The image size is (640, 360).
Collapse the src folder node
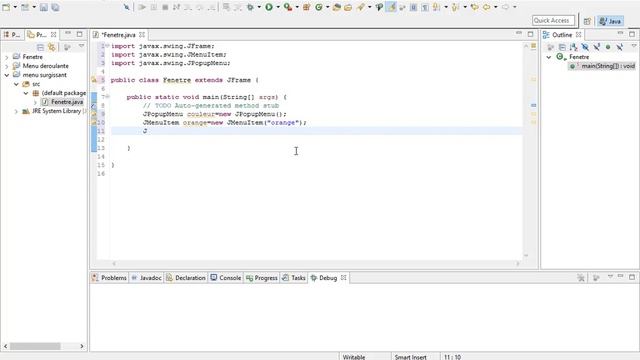click(x=16, y=84)
